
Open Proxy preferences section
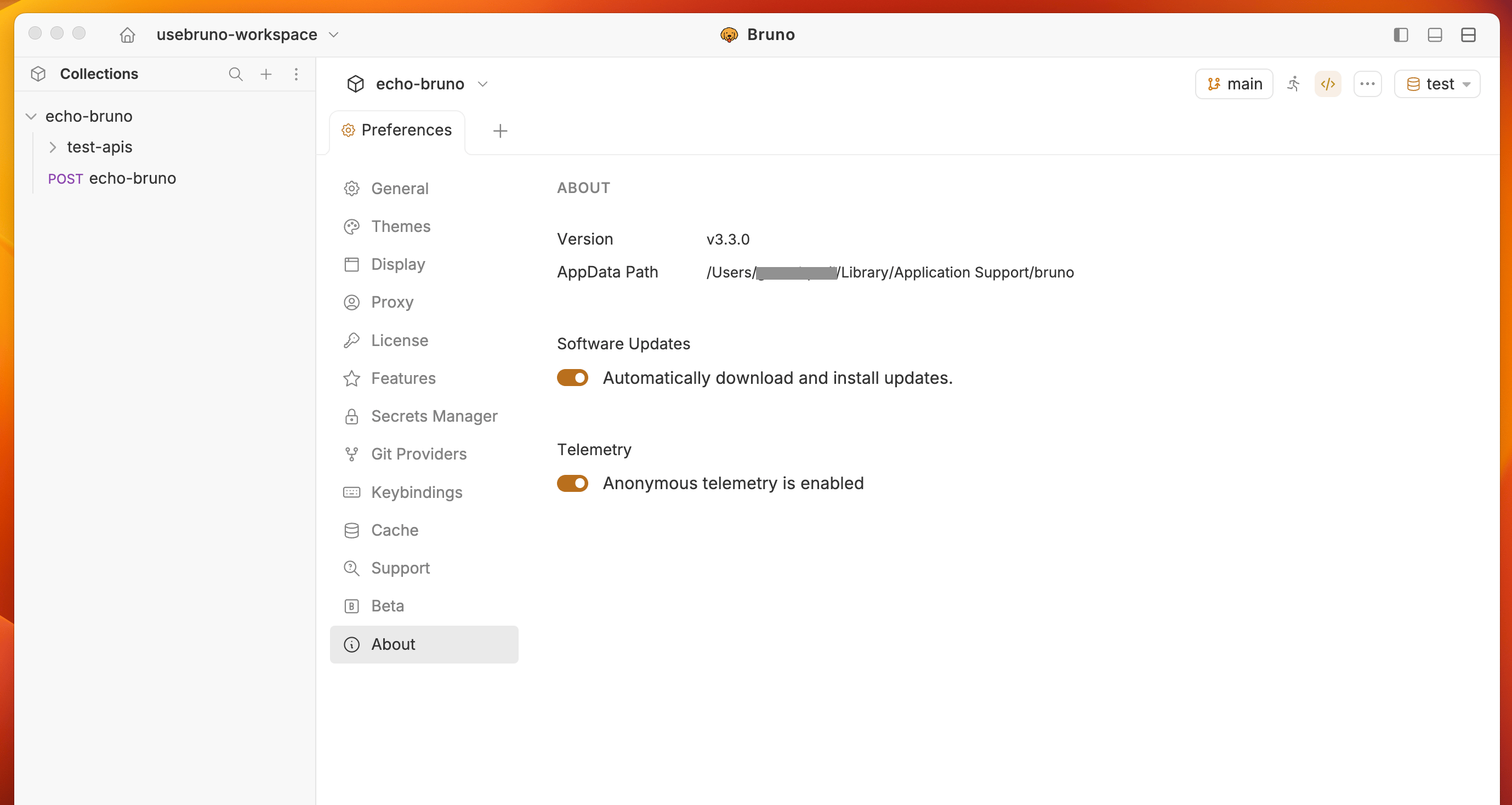[x=424, y=302]
